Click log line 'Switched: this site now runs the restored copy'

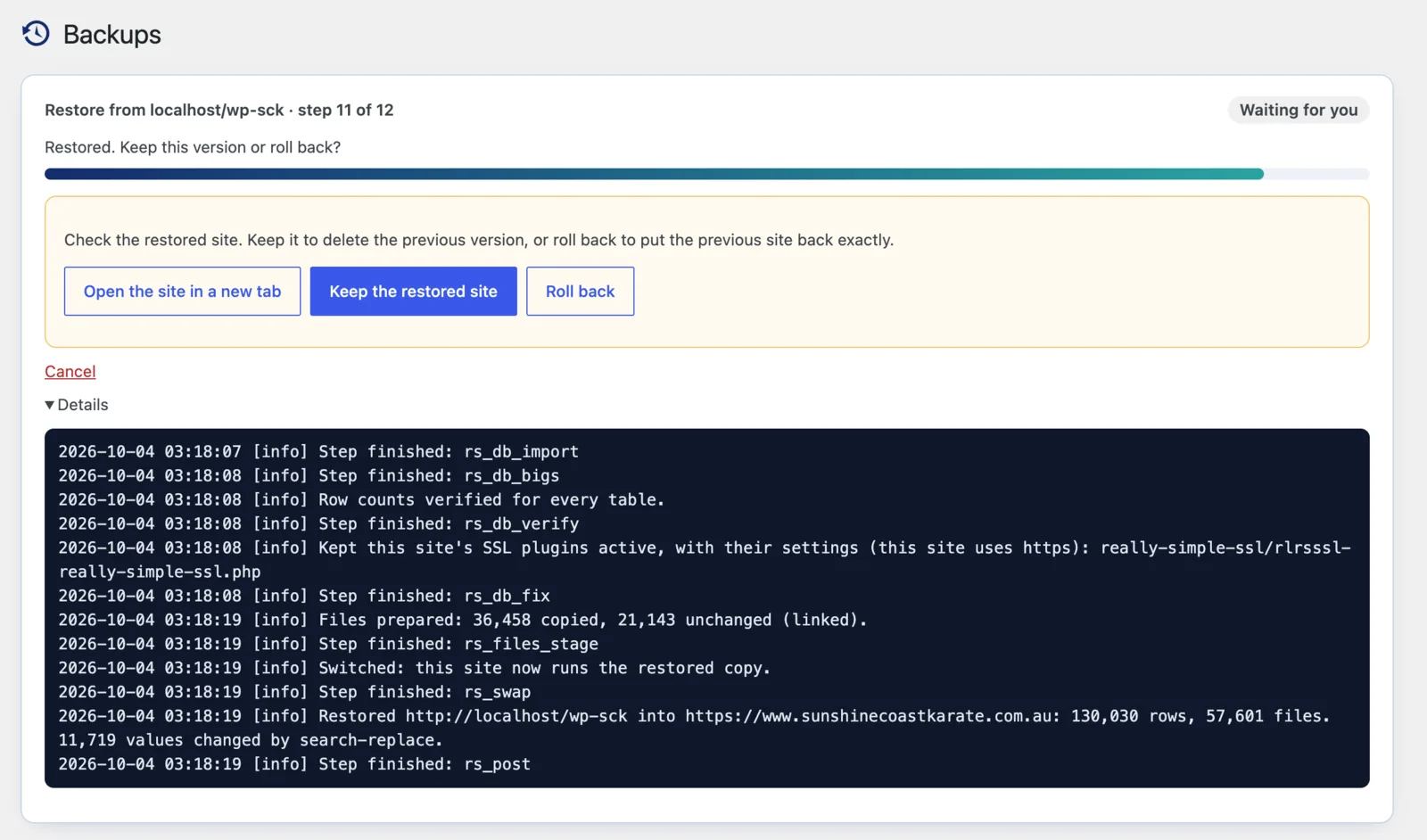tap(415, 668)
